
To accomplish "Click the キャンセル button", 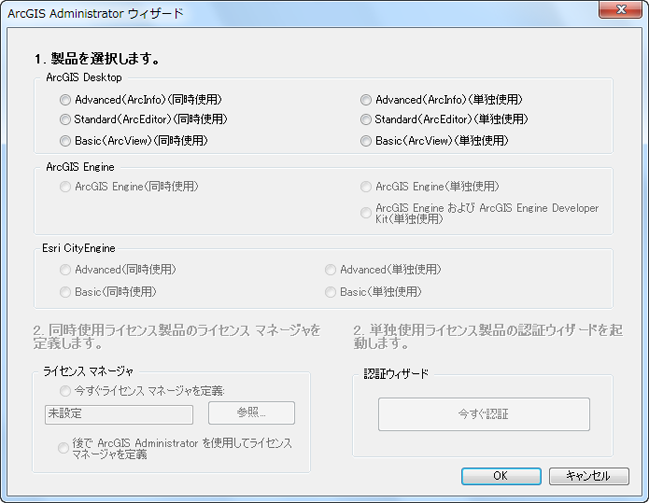I will click(x=589, y=476).
